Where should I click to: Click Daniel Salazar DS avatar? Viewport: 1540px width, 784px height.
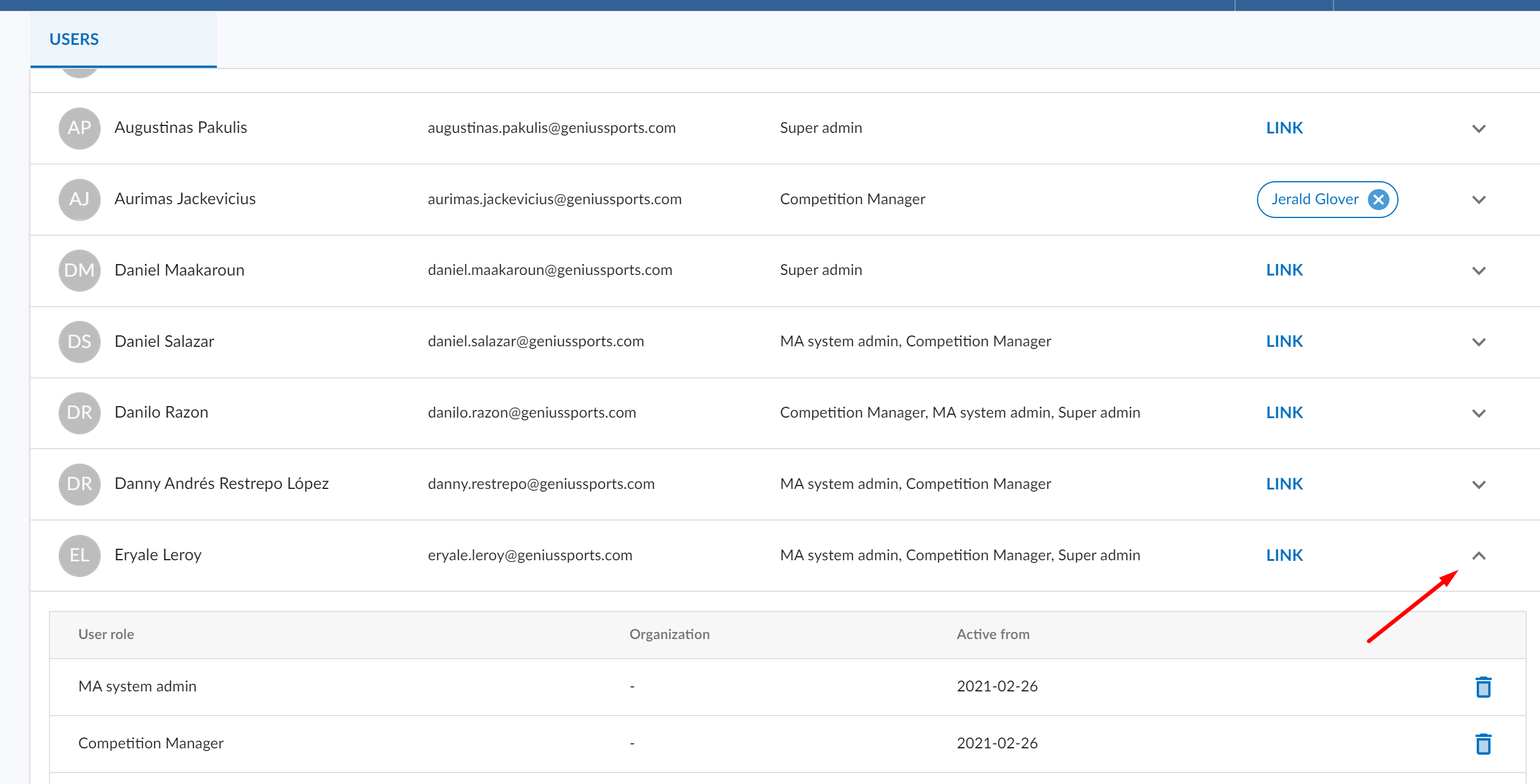[79, 341]
